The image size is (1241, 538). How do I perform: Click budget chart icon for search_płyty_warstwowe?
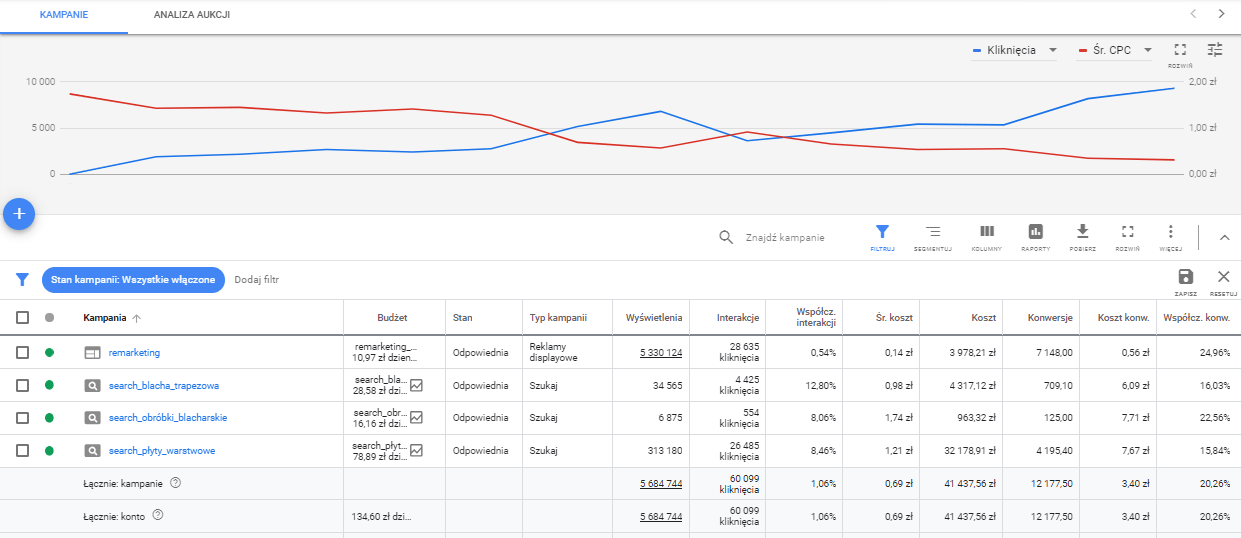click(416, 451)
